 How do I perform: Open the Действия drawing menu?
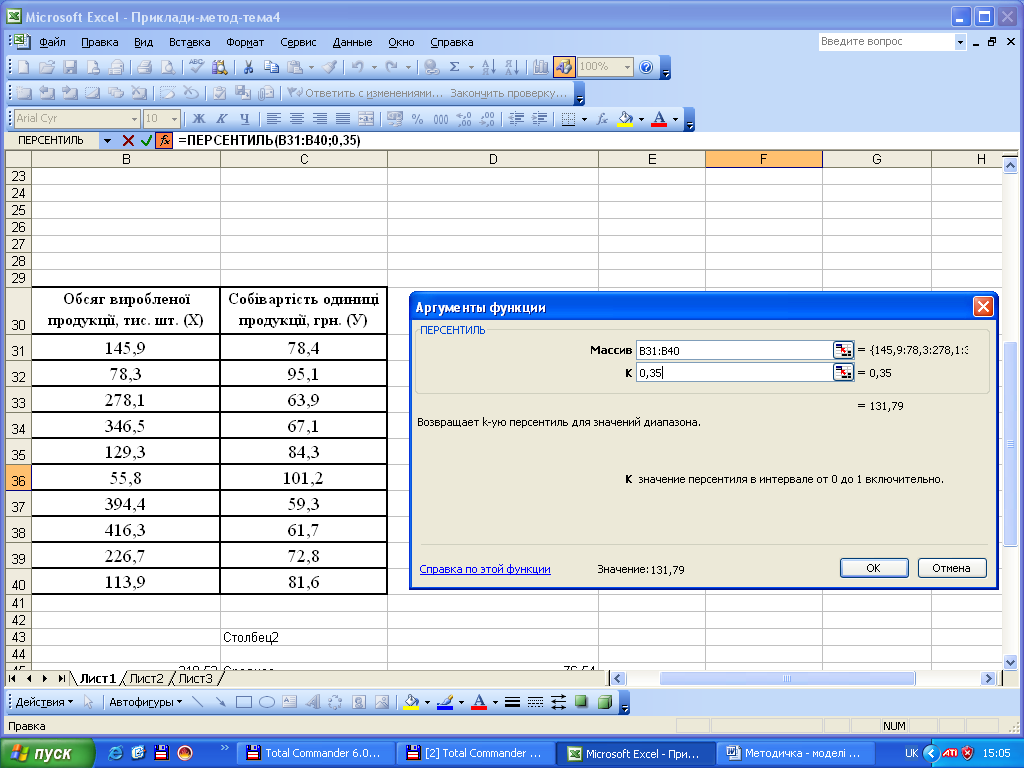click(44, 703)
